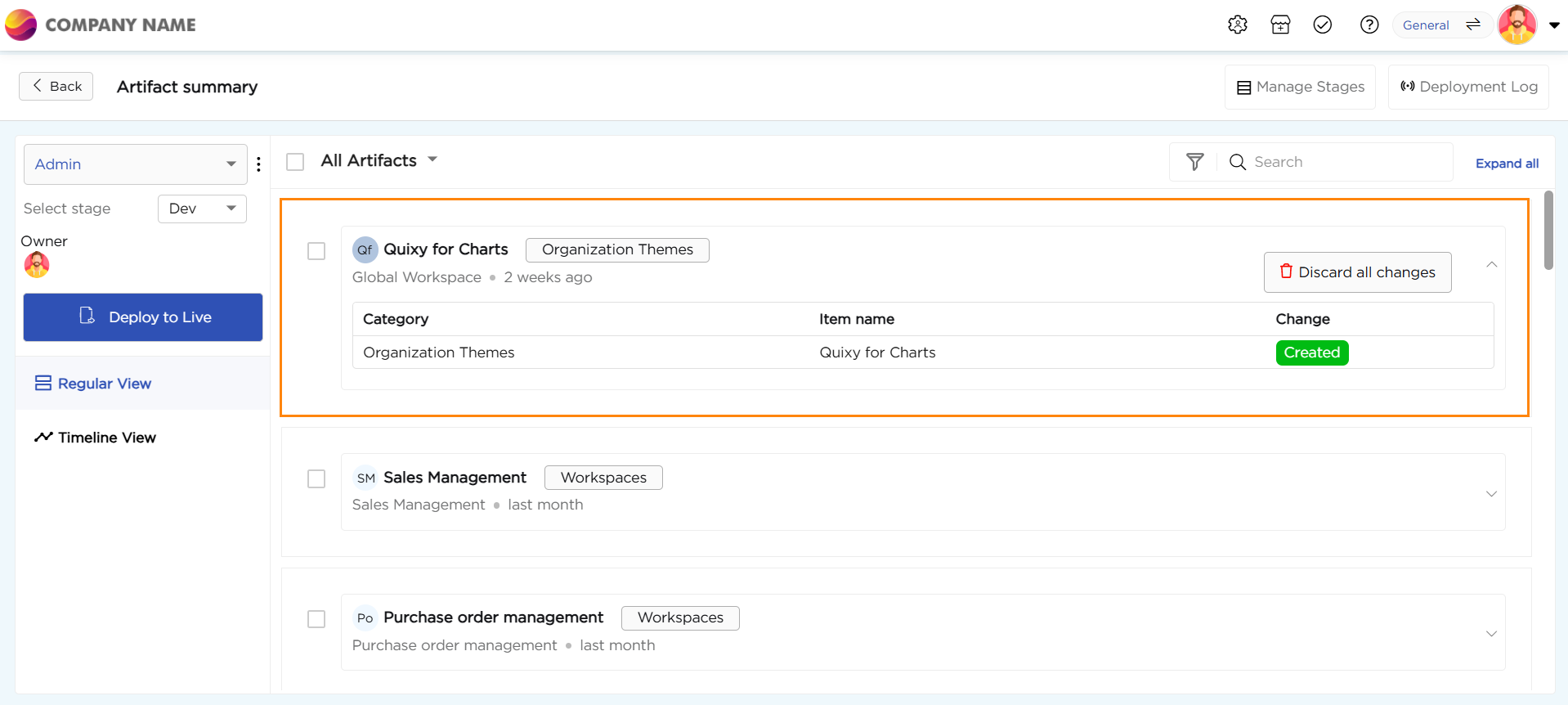Image resolution: width=1568 pixels, height=705 pixels.
Task: Open the Admin dropdown
Action: pyautogui.click(x=135, y=164)
